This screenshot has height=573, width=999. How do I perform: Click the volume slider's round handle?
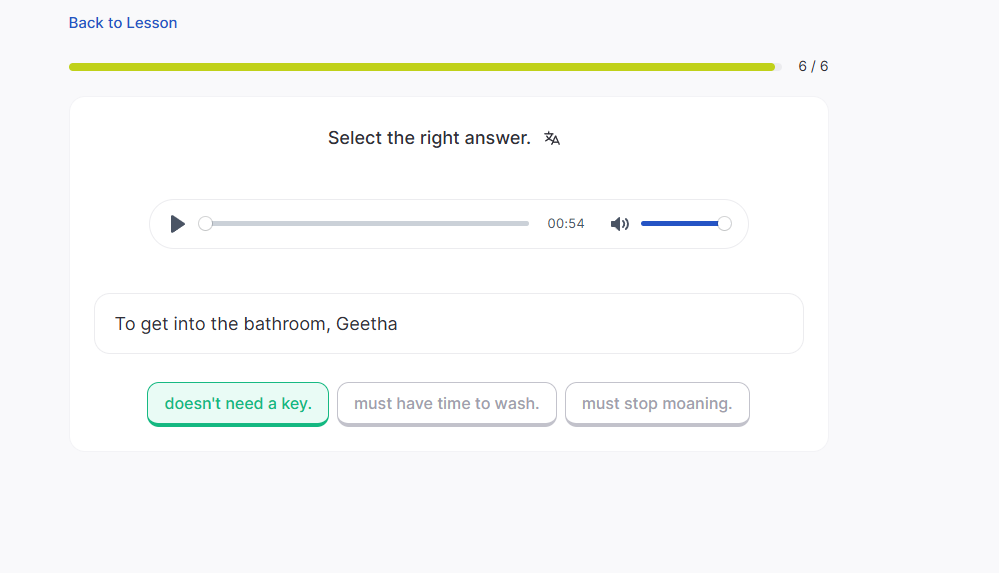click(x=725, y=224)
